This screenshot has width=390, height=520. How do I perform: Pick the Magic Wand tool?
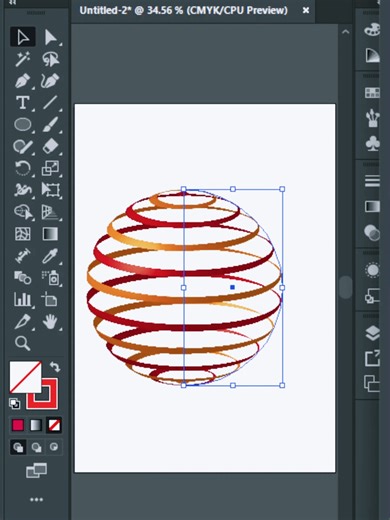pyautogui.click(x=23, y=59)
